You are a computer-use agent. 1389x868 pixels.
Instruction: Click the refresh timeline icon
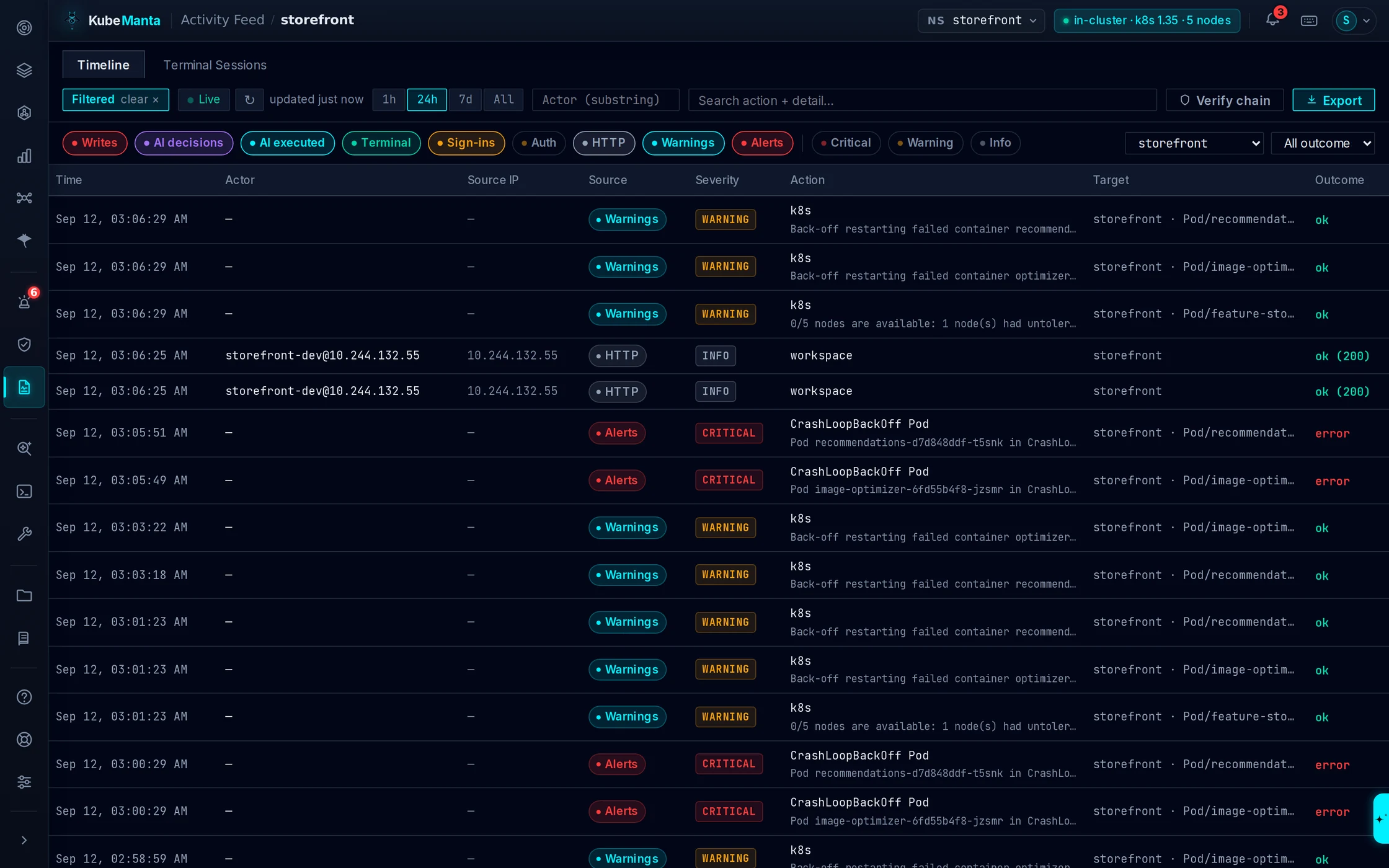pos(249,100)
